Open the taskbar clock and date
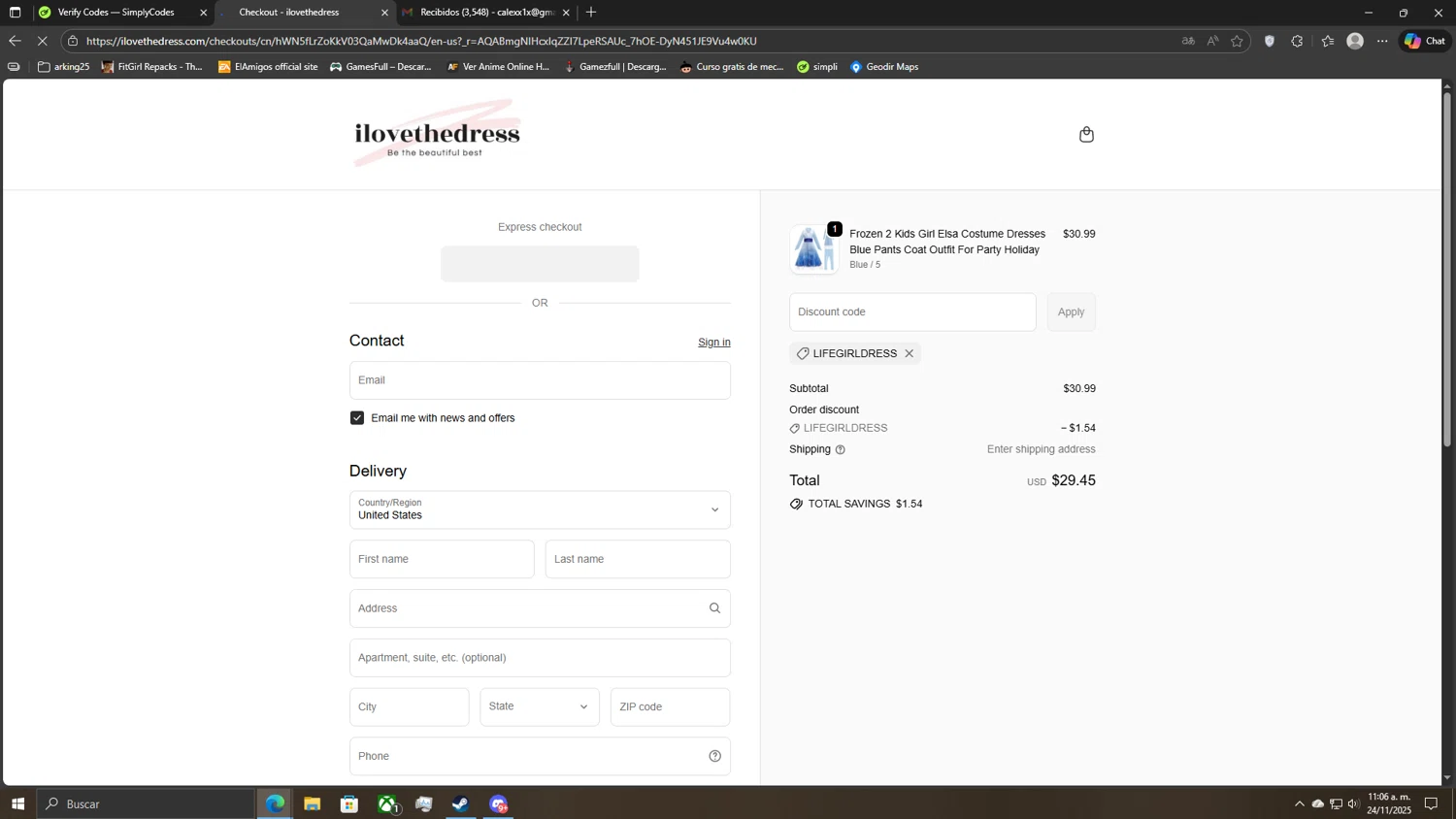The height and width of the screenshot is (819, 1456). [1389, 803]
